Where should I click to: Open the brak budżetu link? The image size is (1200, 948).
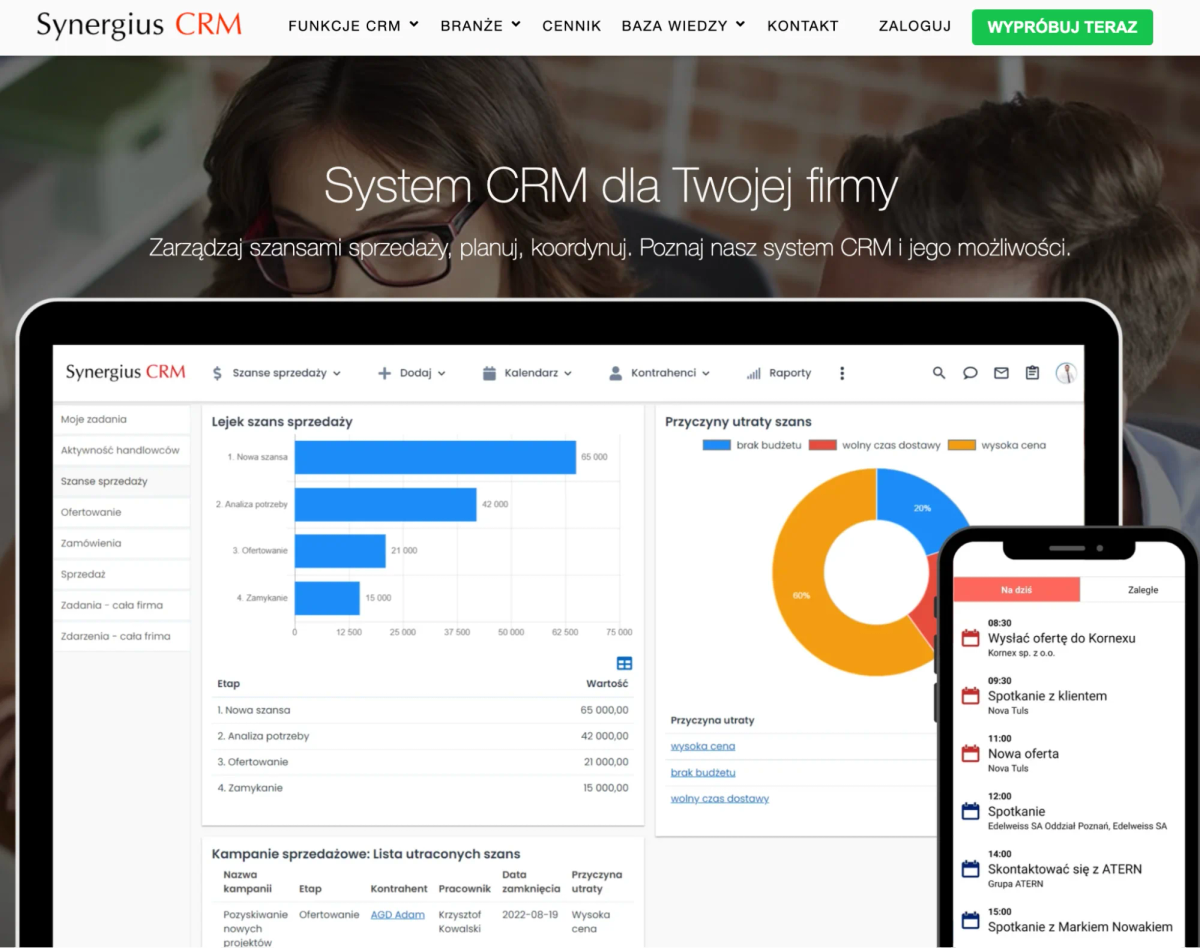tap(703, 772)
